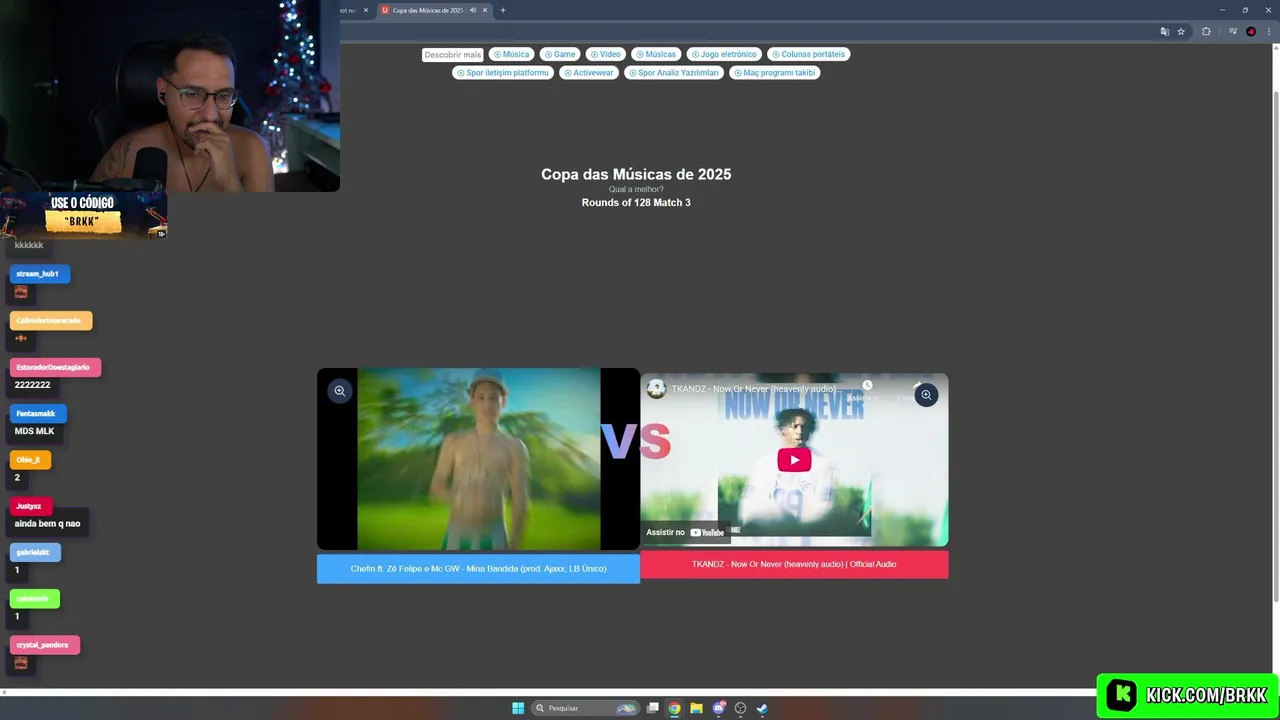1280x720 pixels.
Task: Click the translate page icon
Action: click(x=1164, y=31)
